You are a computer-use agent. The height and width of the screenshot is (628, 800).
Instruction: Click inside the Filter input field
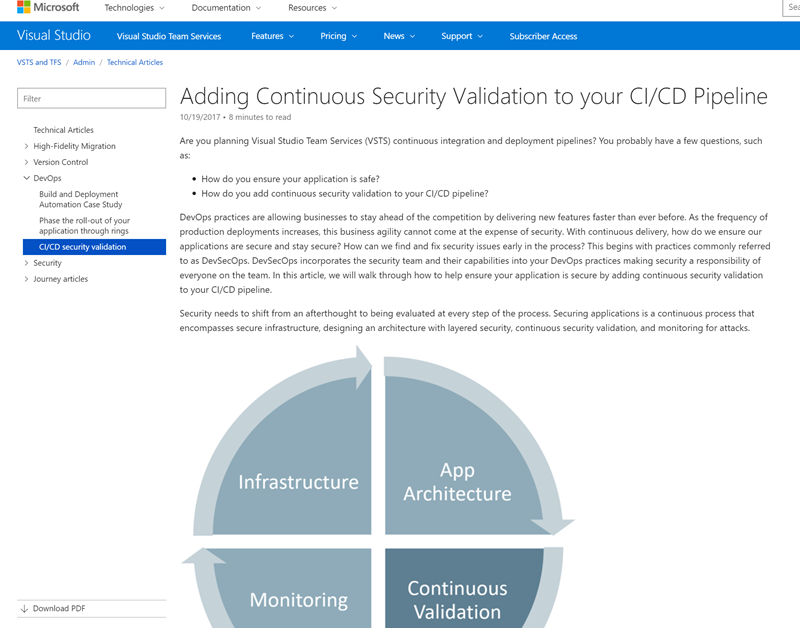click(x=91, y=98)
